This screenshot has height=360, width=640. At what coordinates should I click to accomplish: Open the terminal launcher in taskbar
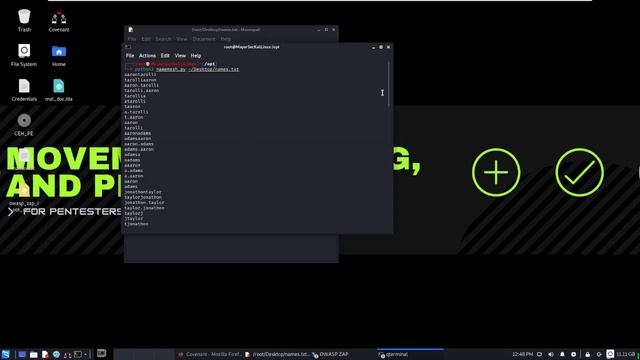[x=78, y=354]
